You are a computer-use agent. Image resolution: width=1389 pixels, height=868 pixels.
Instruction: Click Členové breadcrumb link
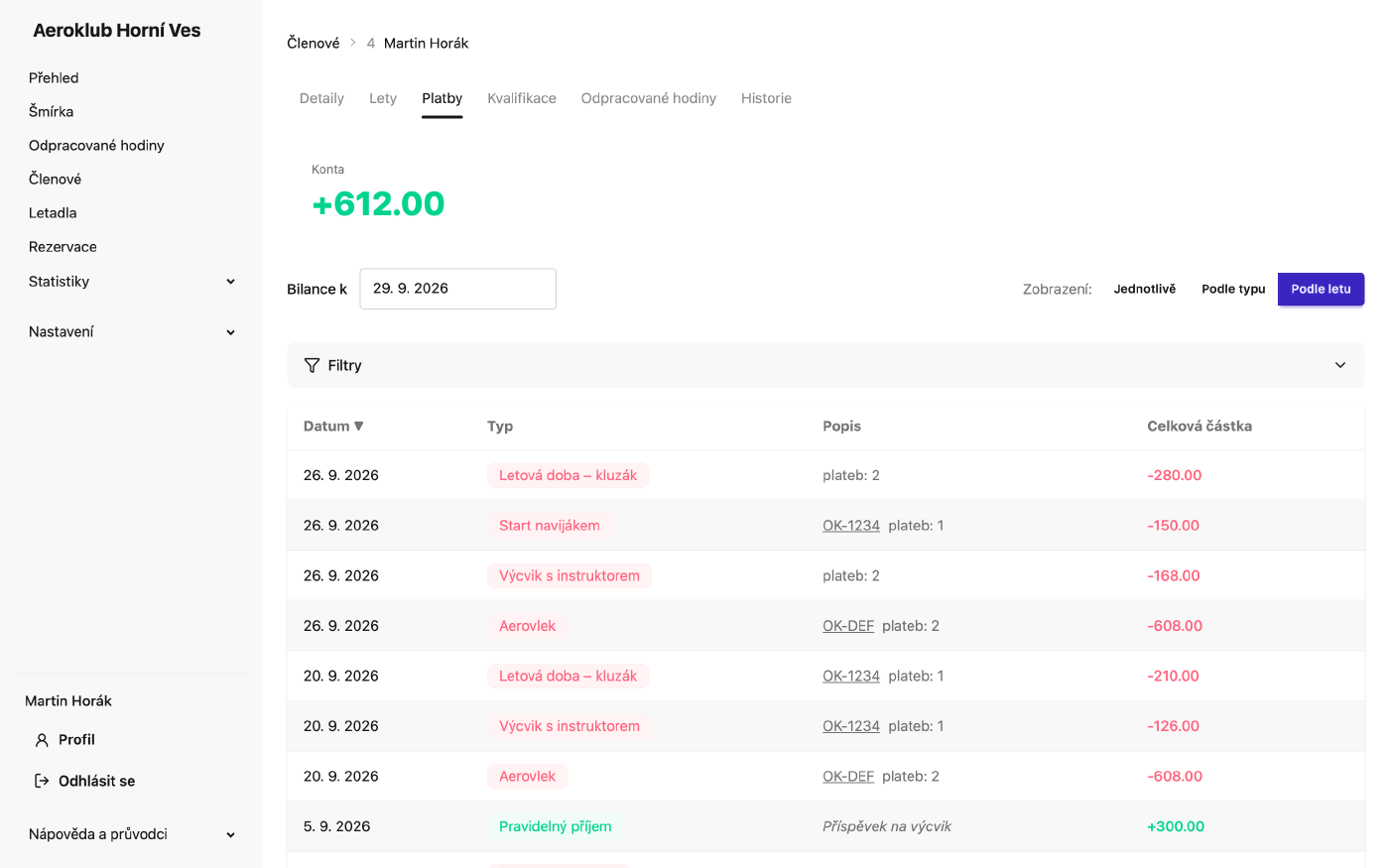click(314, 43)
